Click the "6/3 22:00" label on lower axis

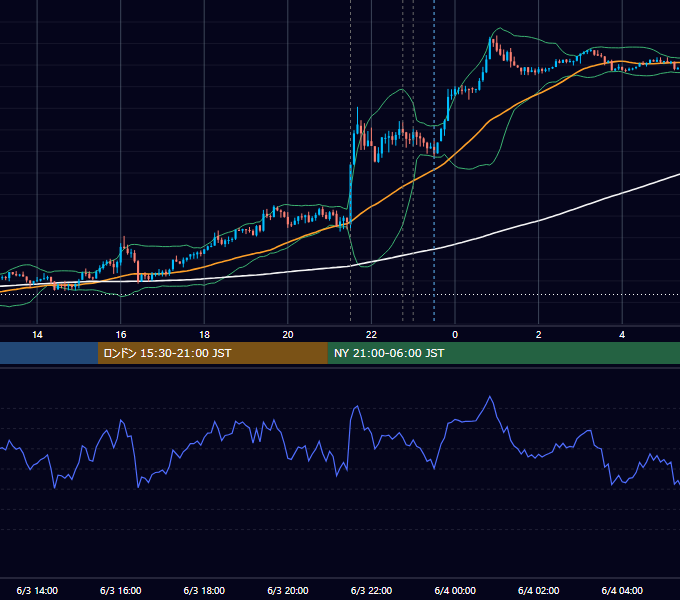371,590
